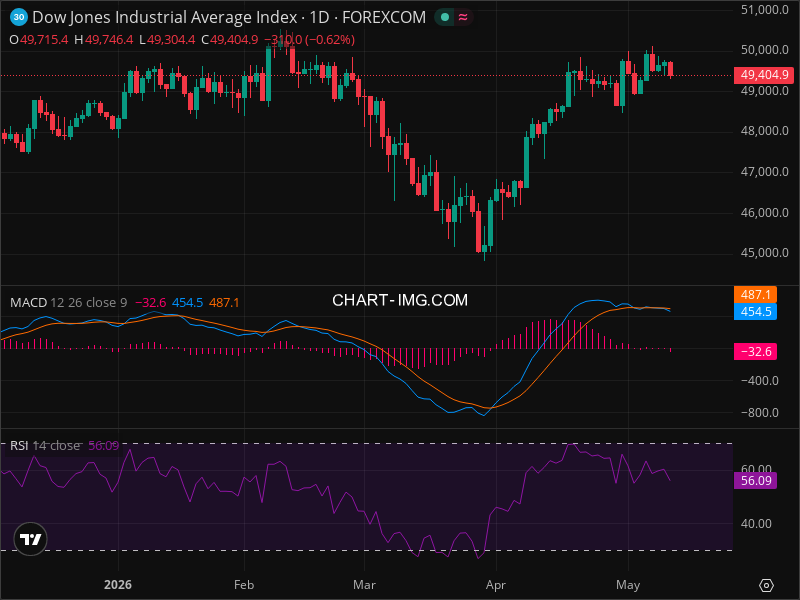Viewport: 800px width, 600px height.
Task: Click the MACD indicator legend label
Action: (29, 303)
